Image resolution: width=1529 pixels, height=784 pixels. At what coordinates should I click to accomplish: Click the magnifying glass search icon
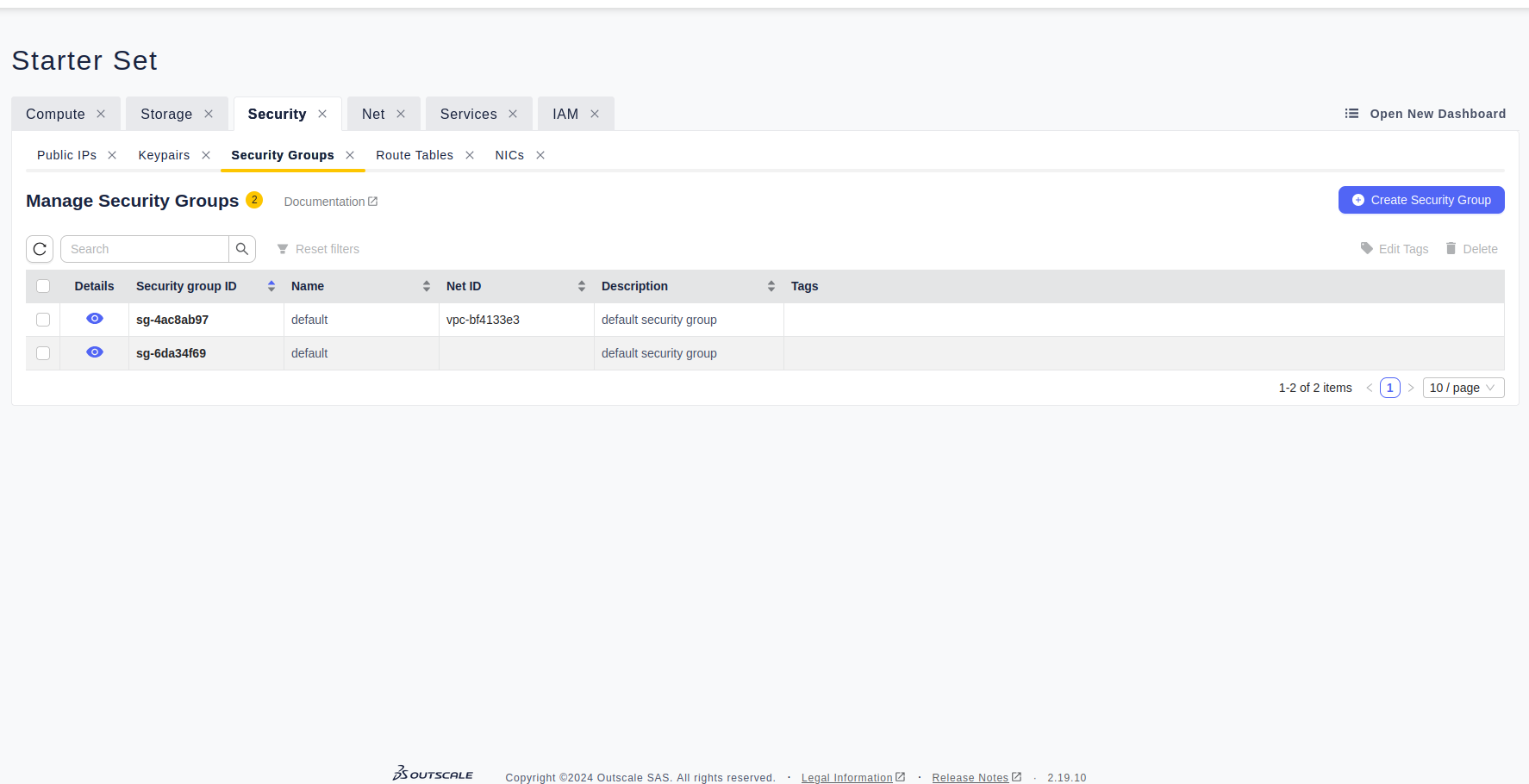(x=242, y=249)
